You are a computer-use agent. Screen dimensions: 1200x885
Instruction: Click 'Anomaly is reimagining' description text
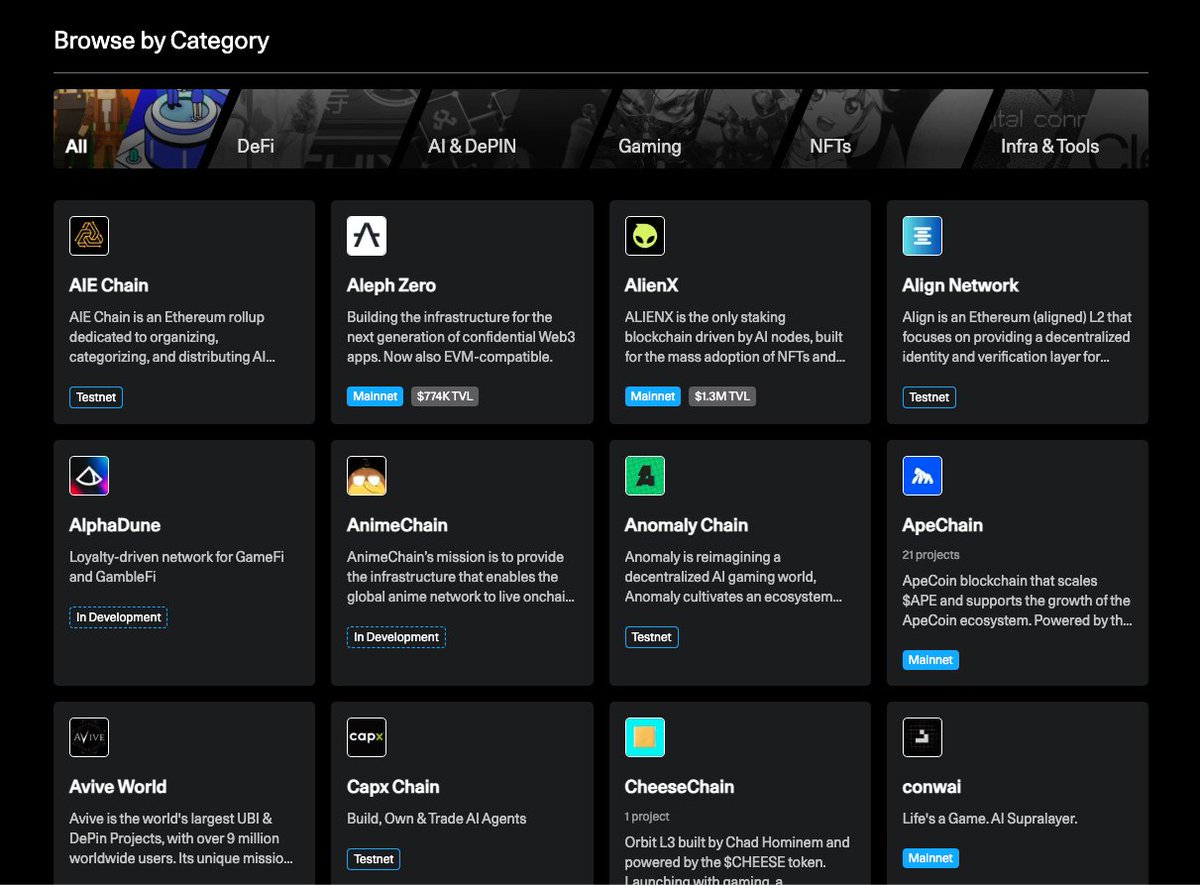point(733,577)
